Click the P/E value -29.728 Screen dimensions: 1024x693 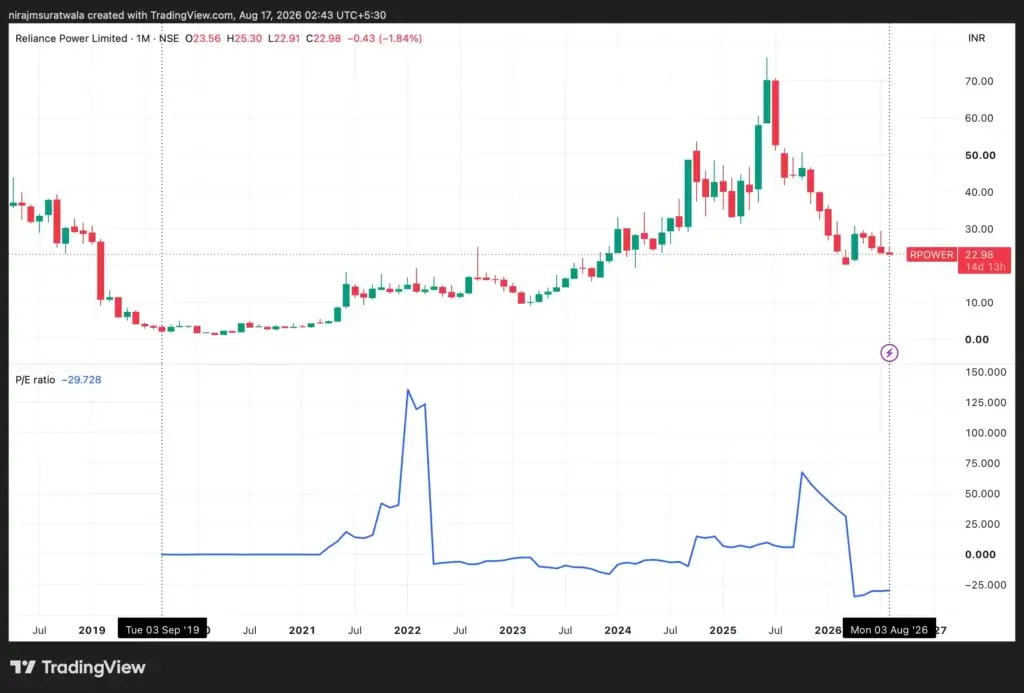(x=82, y=379)
